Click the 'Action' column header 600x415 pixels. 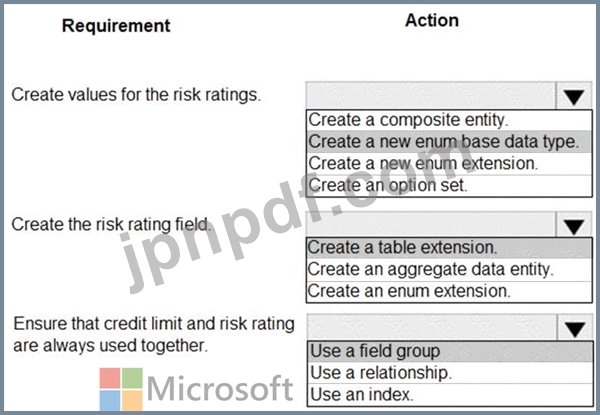[432, 20]
